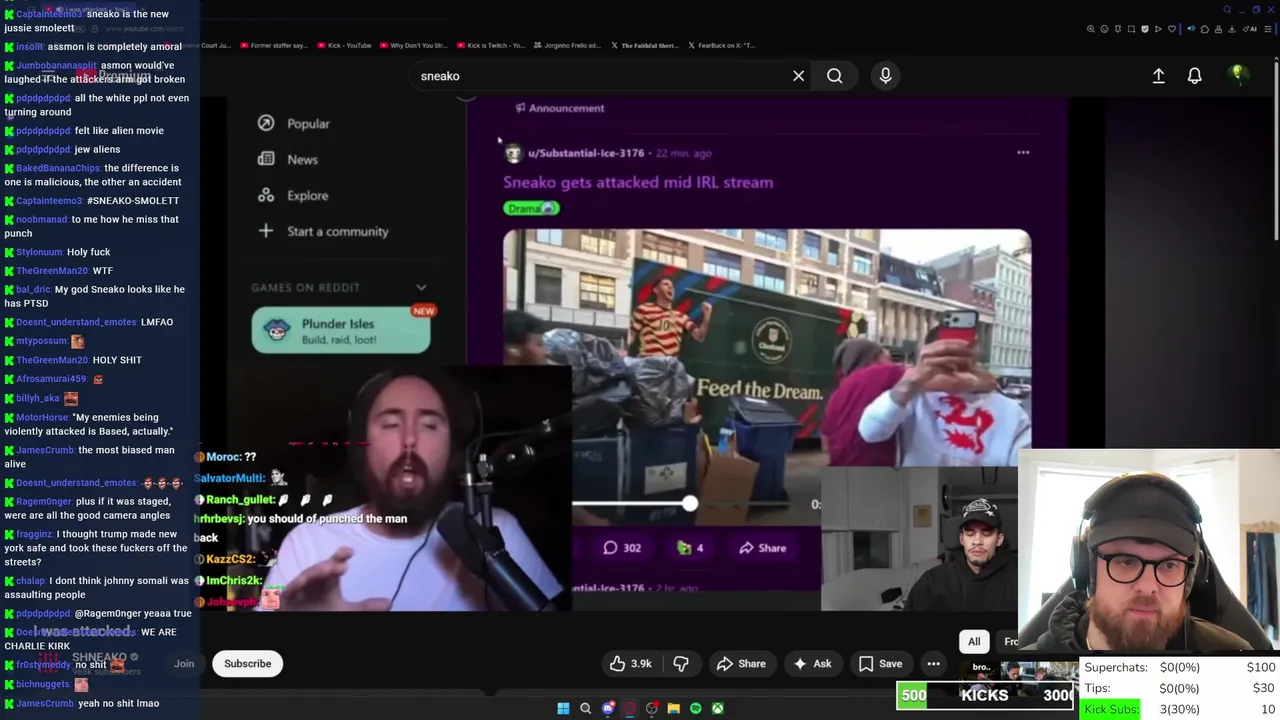The height and width of the screenshot is (720, 1280).
Task: Open the upload/create icon at top right
Action: tap(1158, 76)
